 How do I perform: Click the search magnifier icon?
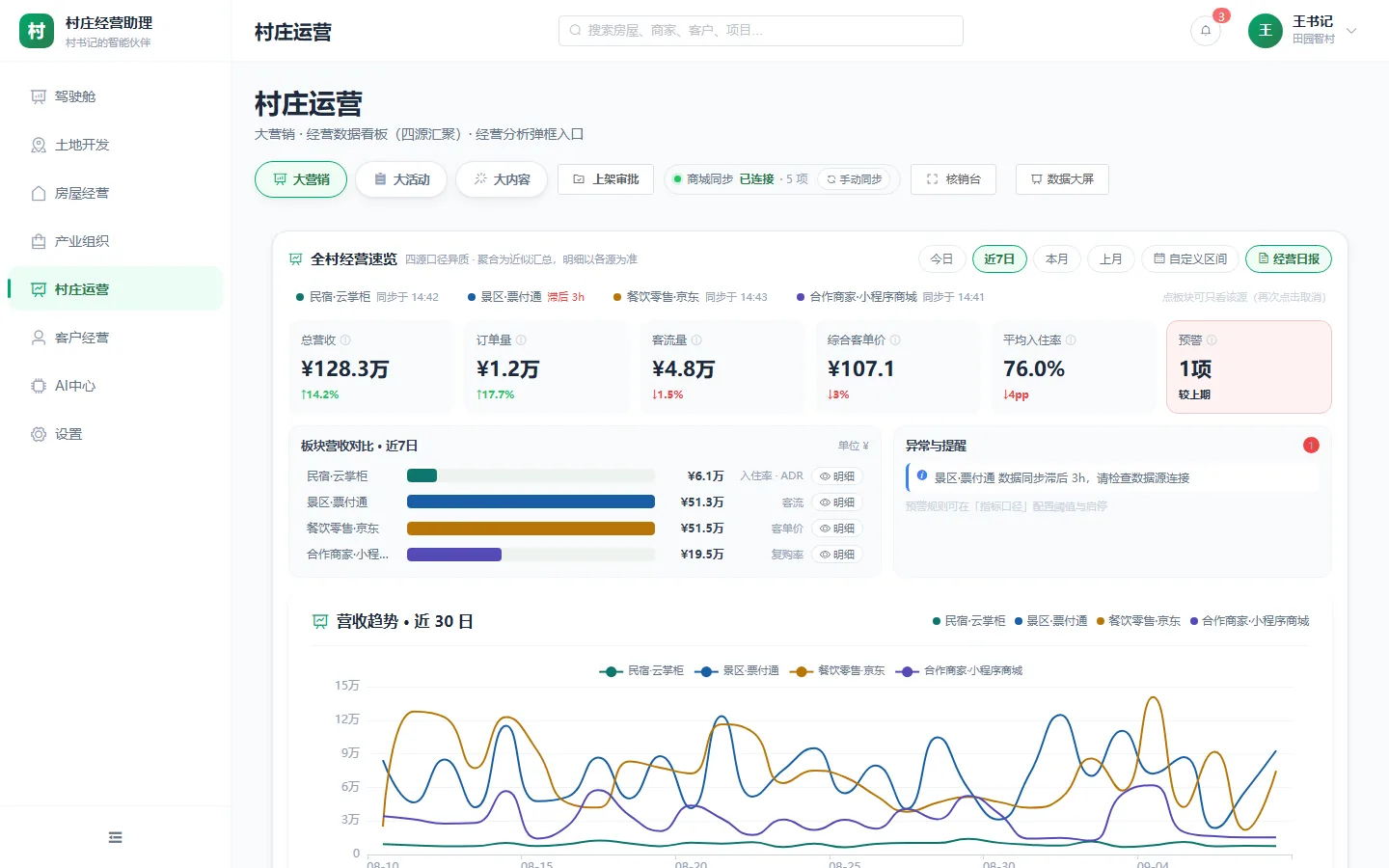(575, 31)
